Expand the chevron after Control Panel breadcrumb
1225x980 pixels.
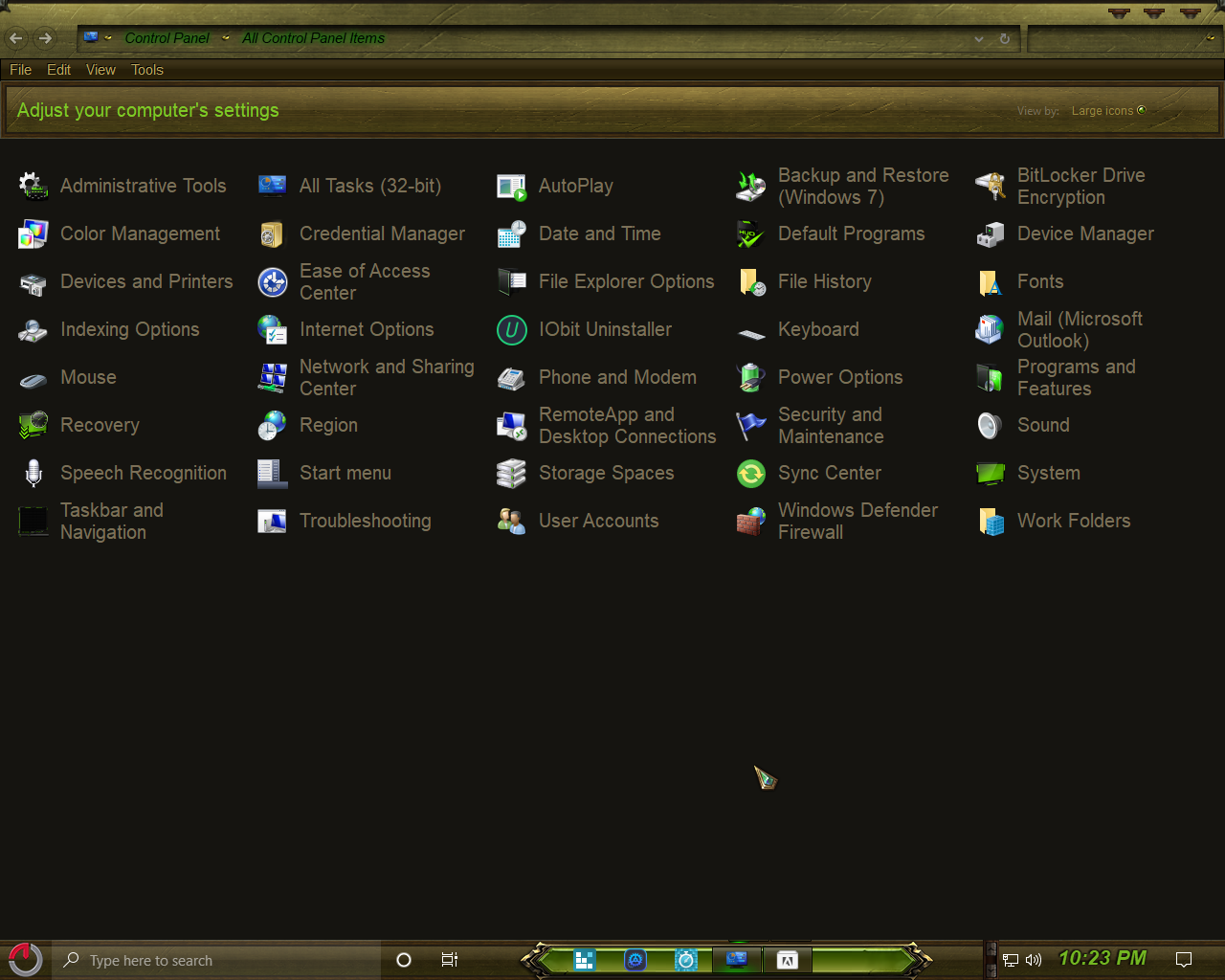tap(226, 38)
